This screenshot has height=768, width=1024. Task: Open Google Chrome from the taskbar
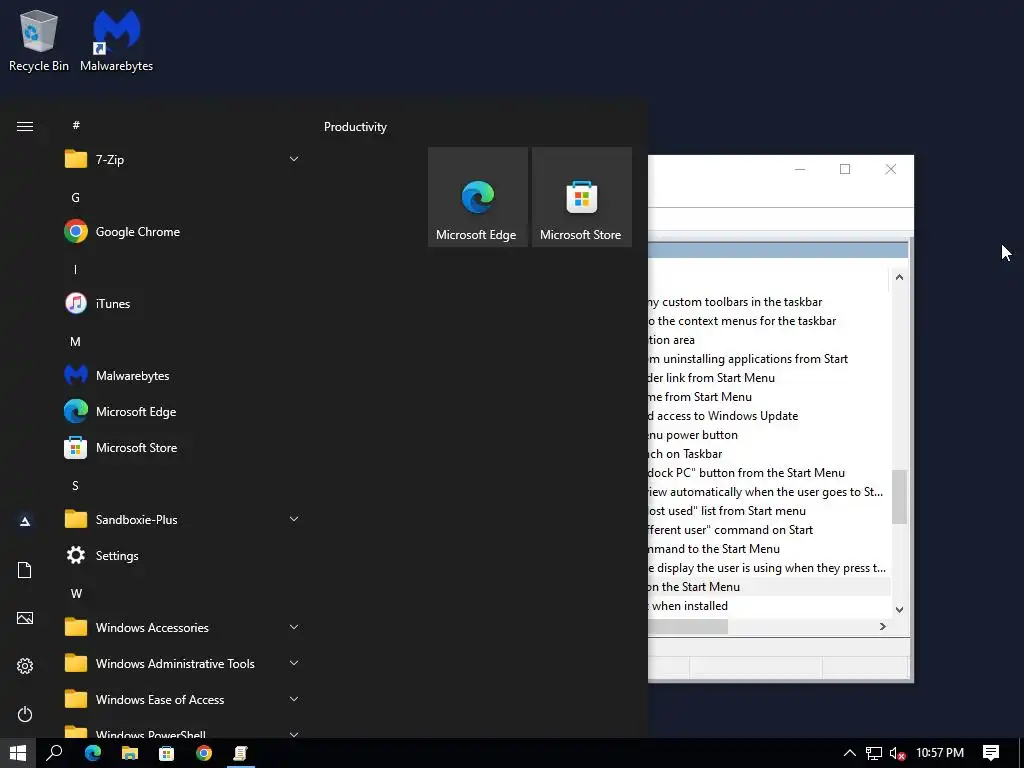pos(204,753)
